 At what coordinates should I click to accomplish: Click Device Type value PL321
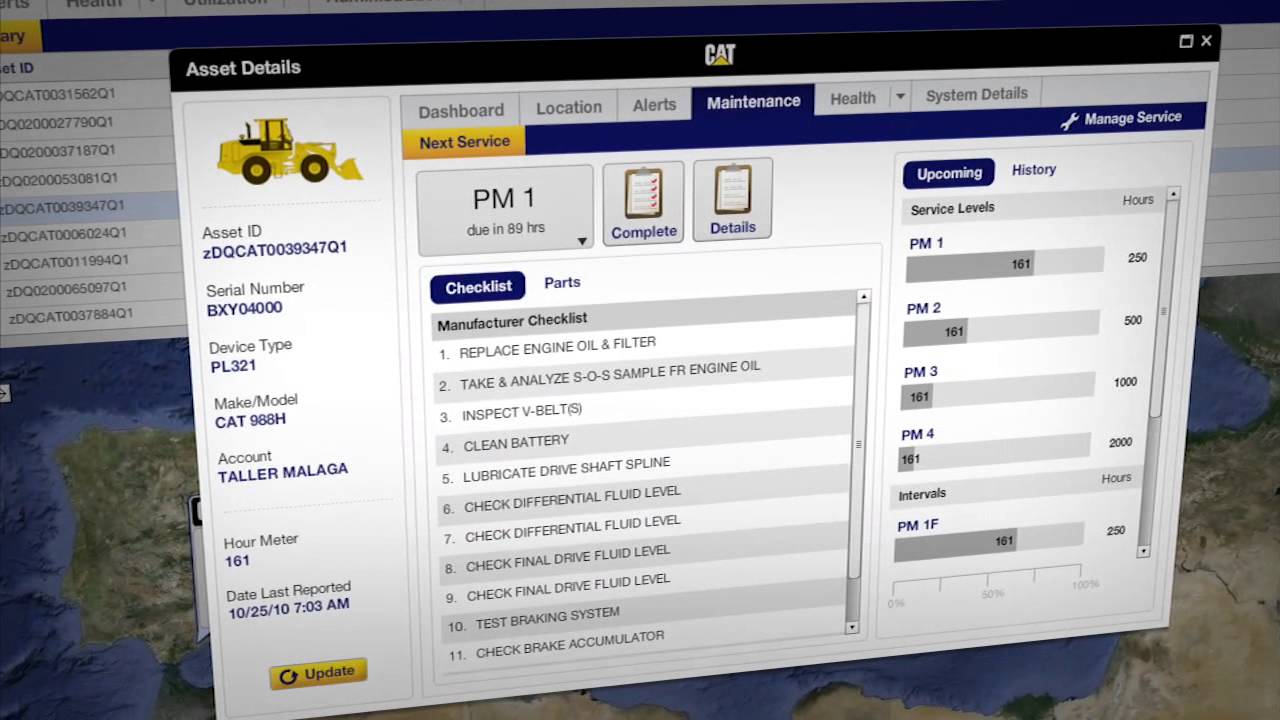233,366
